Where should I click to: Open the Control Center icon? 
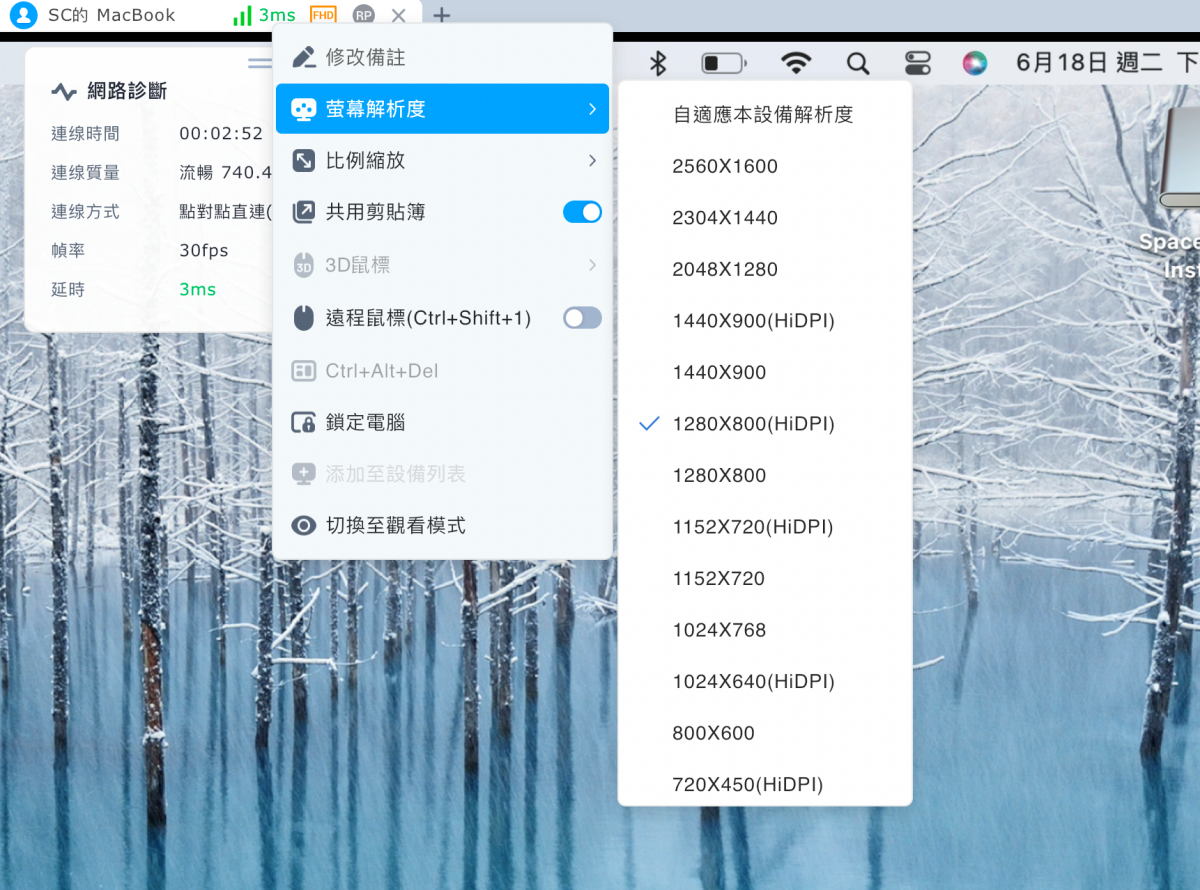917,64
